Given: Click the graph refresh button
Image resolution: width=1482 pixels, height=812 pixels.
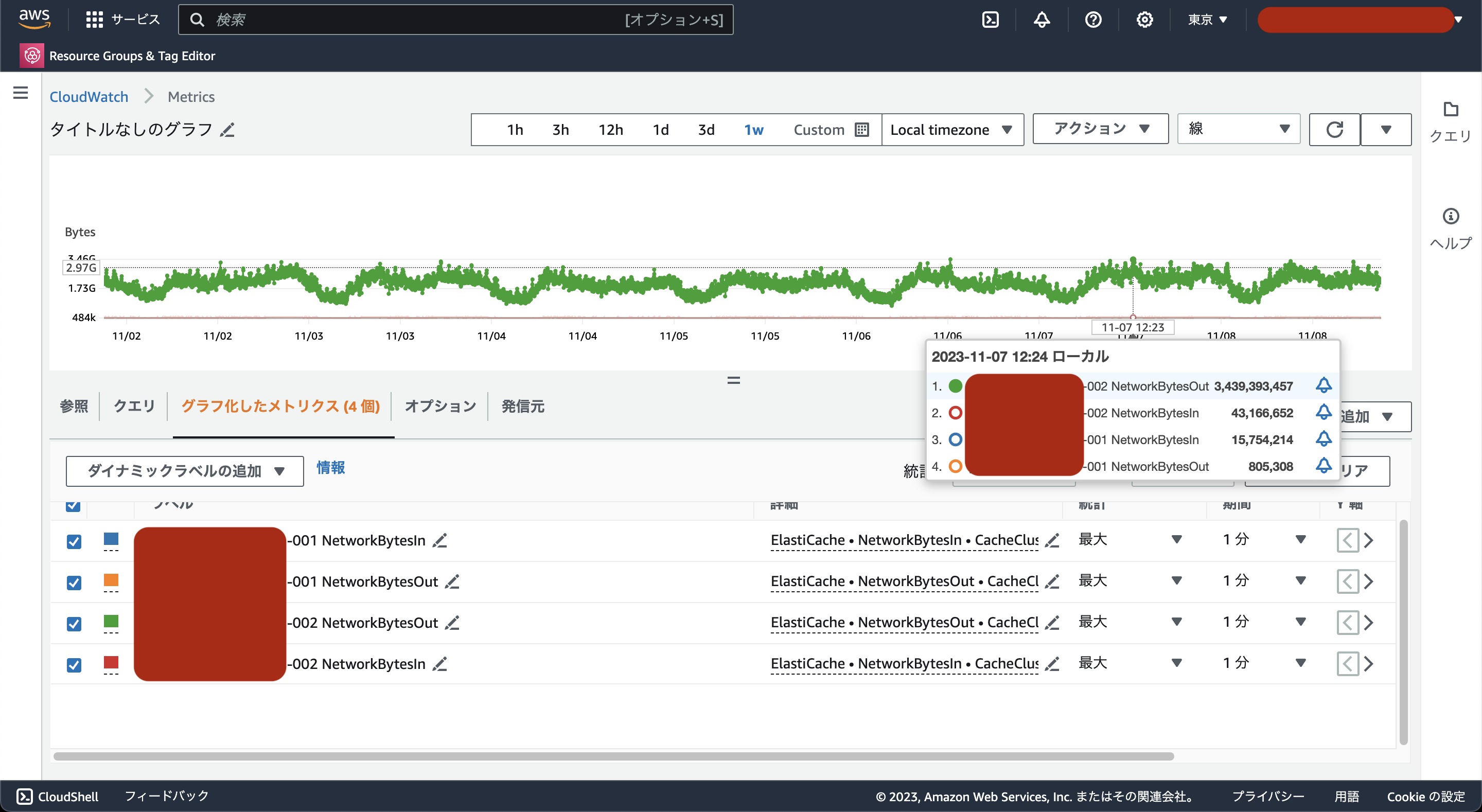Looking at the screenshot, I should (x=1334, y=130).
